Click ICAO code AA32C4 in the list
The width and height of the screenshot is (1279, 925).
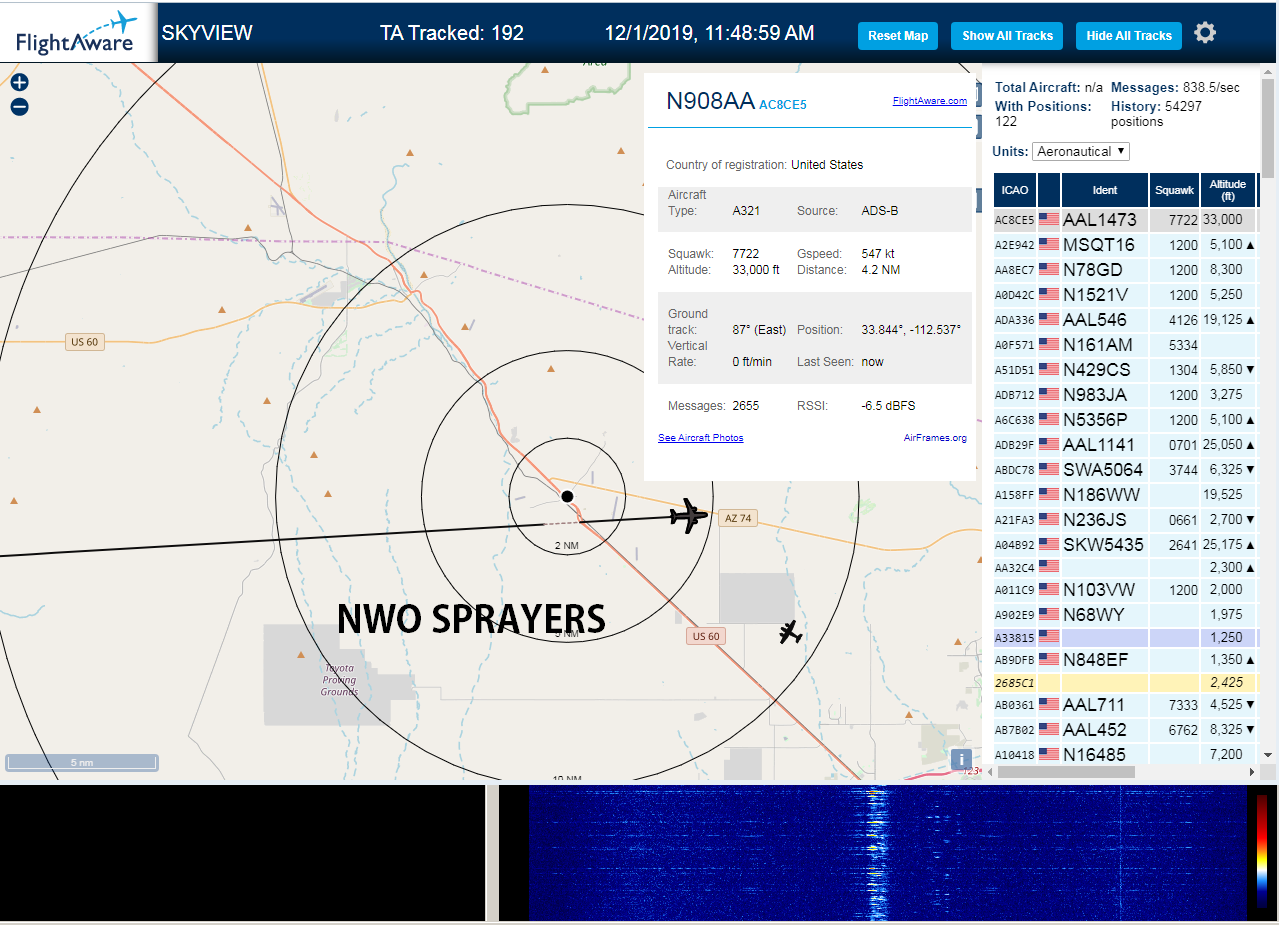[x=1014, y=568]
